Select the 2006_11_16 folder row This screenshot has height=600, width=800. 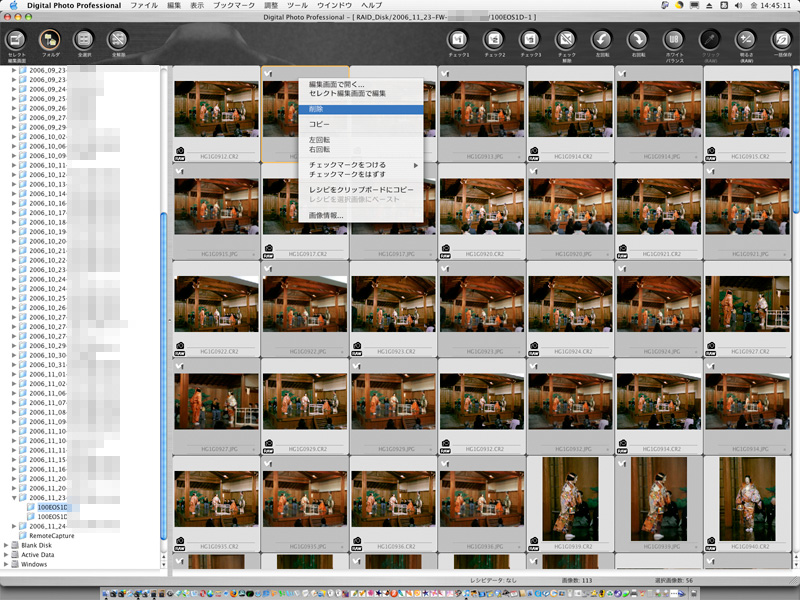(47, 469)
